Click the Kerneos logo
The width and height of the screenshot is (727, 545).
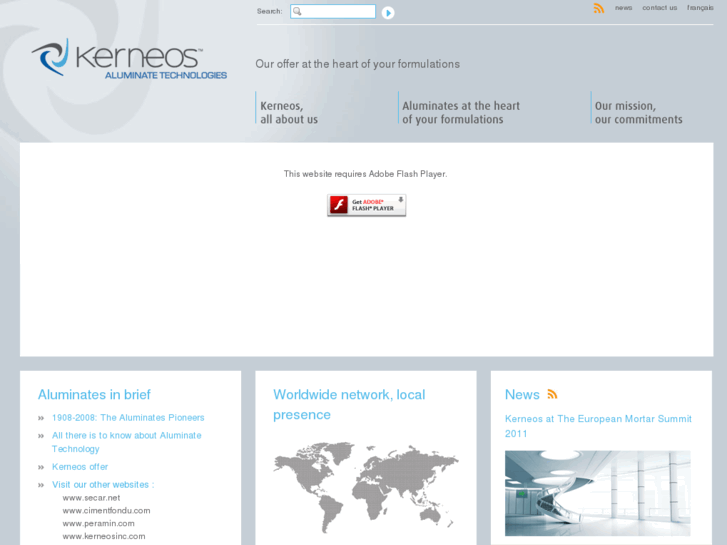[129, 60]
